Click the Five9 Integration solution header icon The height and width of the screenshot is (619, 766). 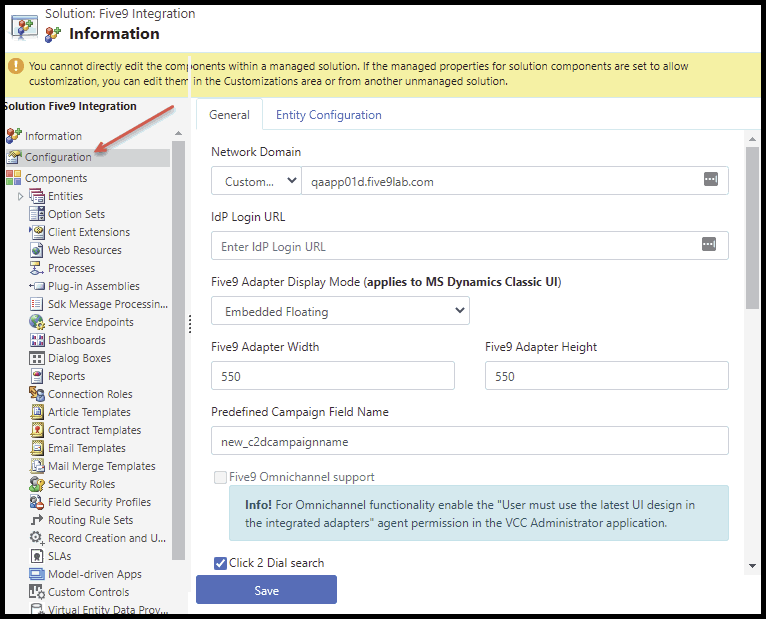click(x=24, y=27)
